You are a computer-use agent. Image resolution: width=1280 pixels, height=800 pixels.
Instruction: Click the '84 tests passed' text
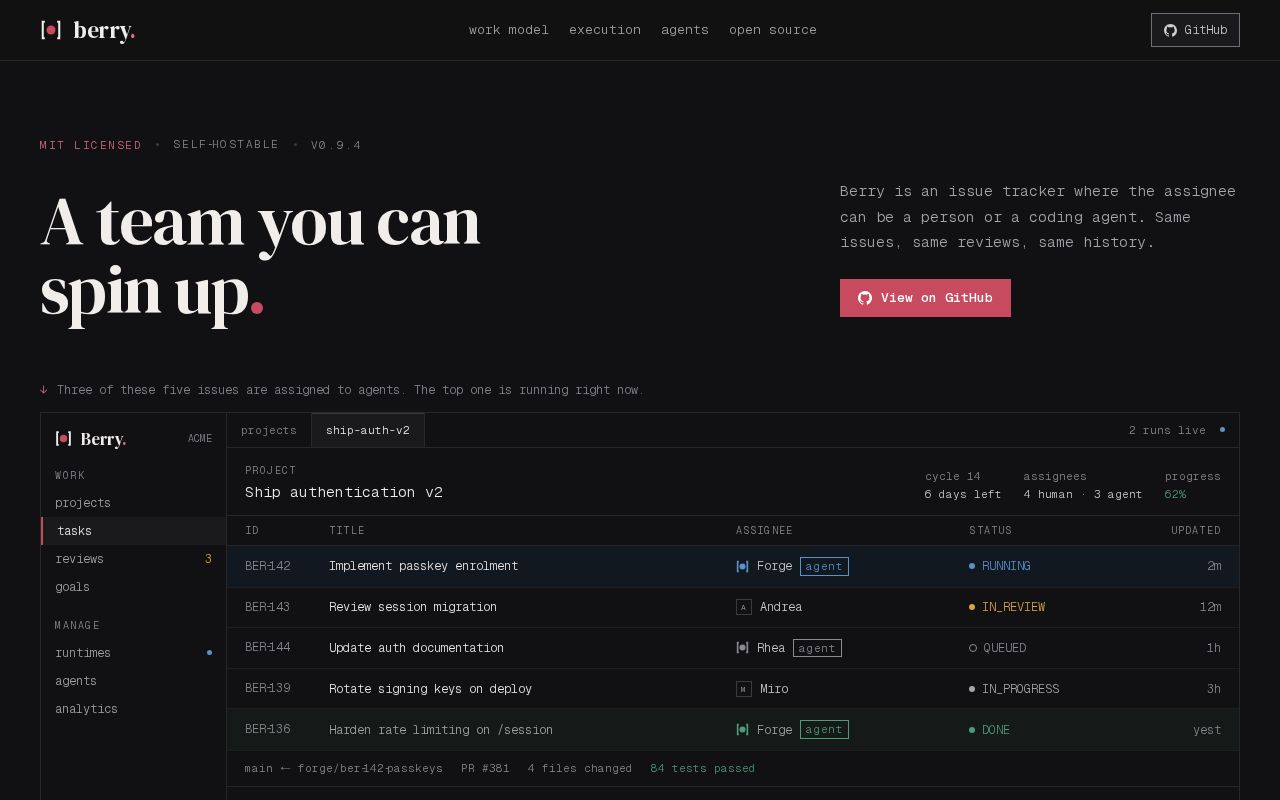tap(703, 768)
